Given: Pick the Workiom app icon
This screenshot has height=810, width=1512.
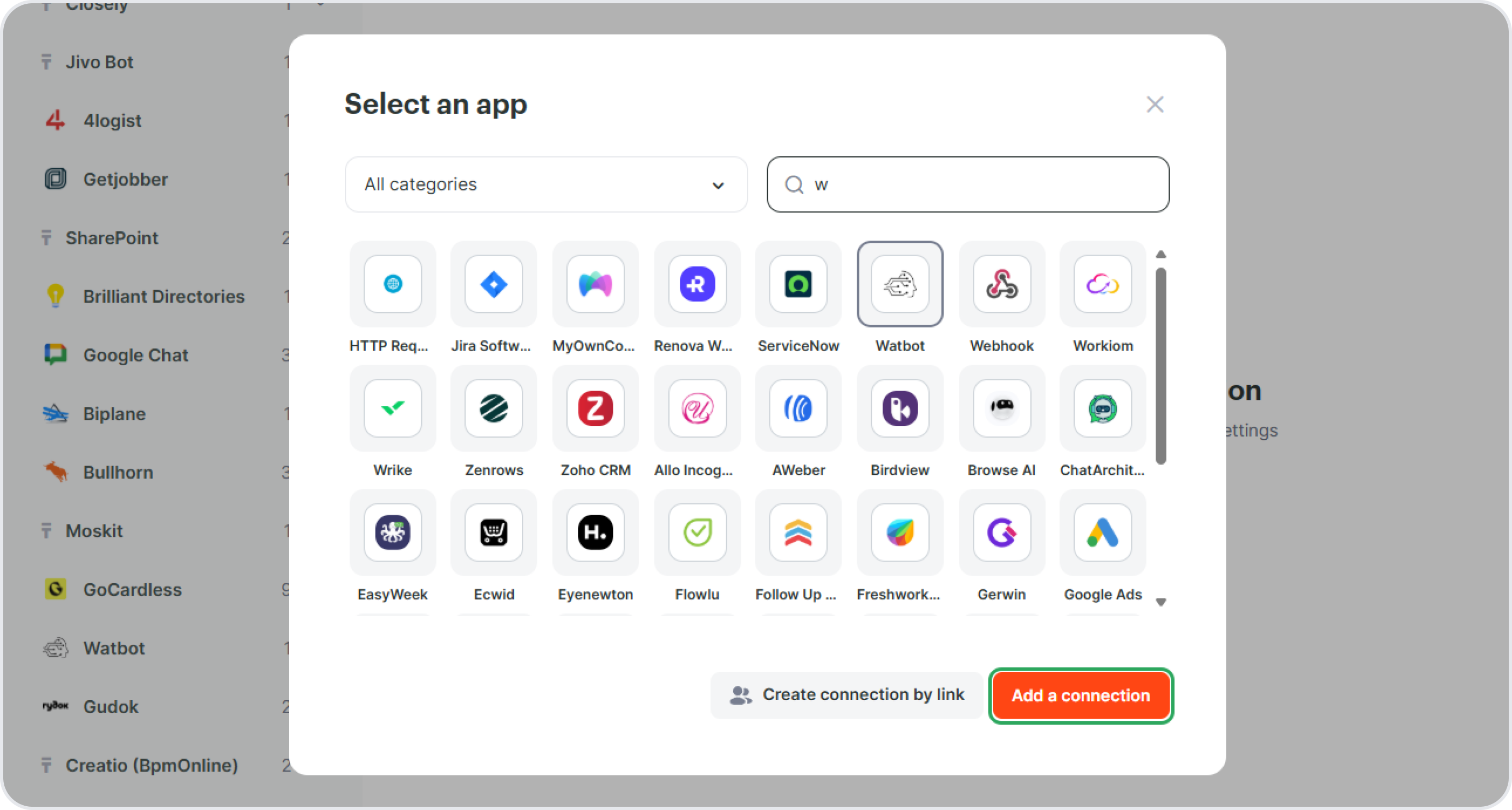Looking at the screenshot, I should click(x=1102, y=284).
